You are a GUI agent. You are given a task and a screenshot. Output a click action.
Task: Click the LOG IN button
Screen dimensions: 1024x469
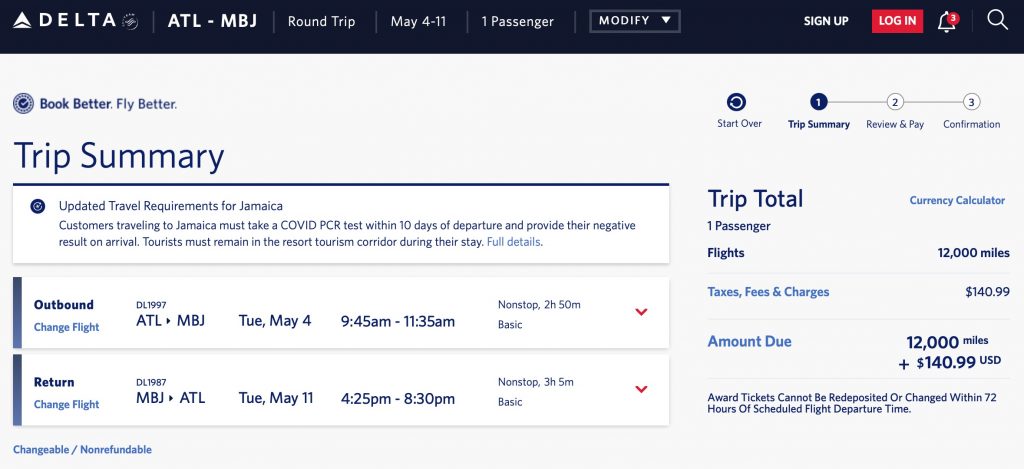click(897, 21)
